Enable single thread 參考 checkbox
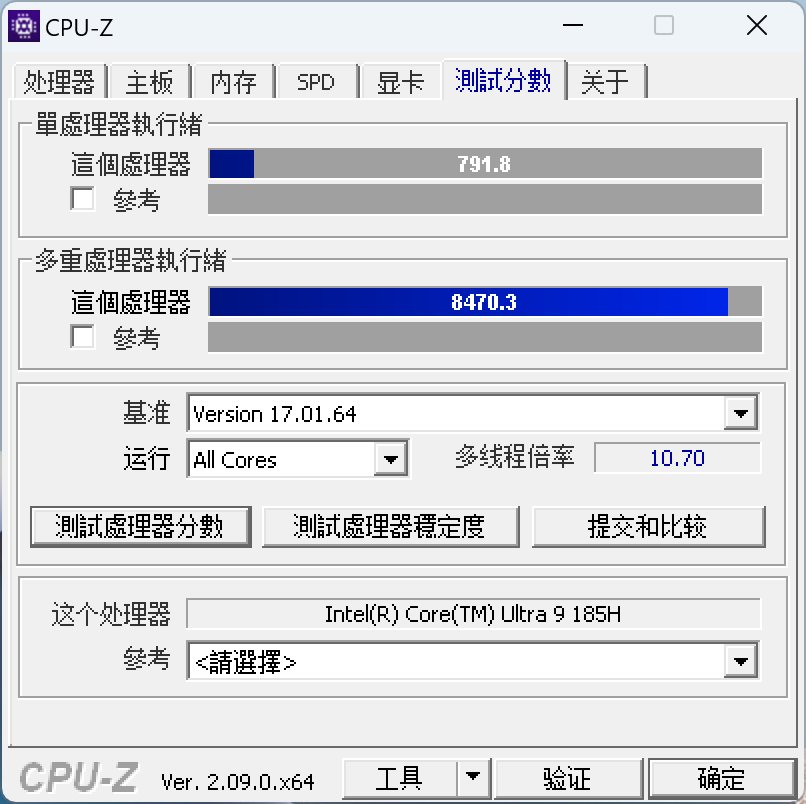Image resolution: width=806 pixels, height=804 pixels. 82,198
